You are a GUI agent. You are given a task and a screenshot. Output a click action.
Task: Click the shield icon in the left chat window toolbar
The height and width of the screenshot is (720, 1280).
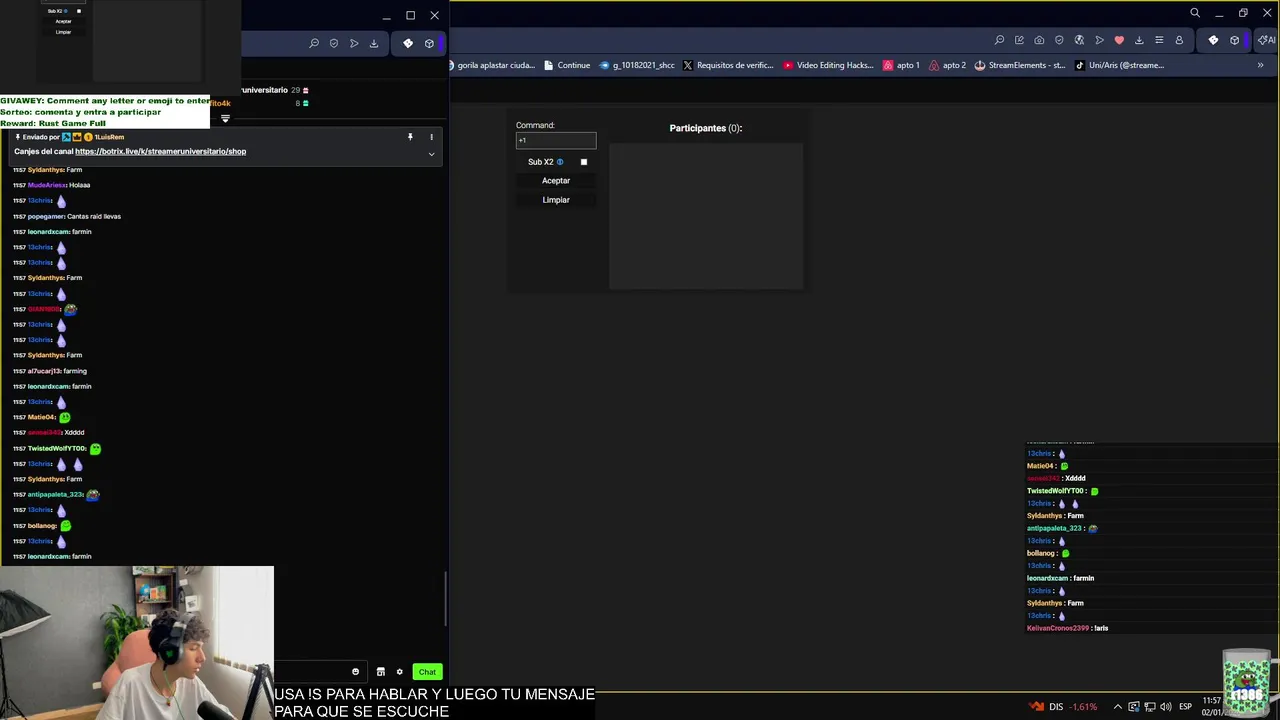(x=334, y=43)
